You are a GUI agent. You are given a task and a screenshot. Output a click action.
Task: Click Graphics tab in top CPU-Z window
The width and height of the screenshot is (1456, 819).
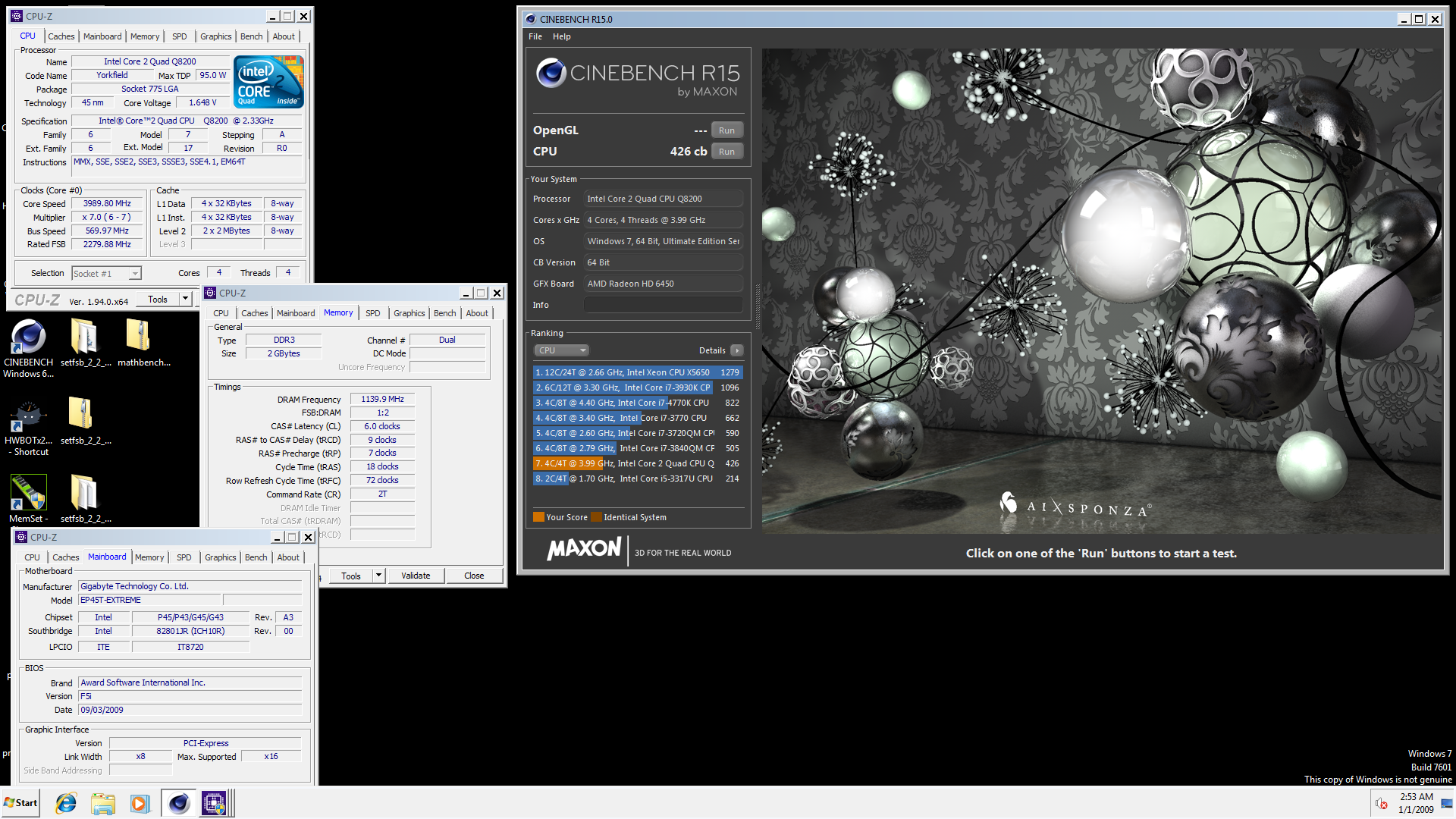216,36
